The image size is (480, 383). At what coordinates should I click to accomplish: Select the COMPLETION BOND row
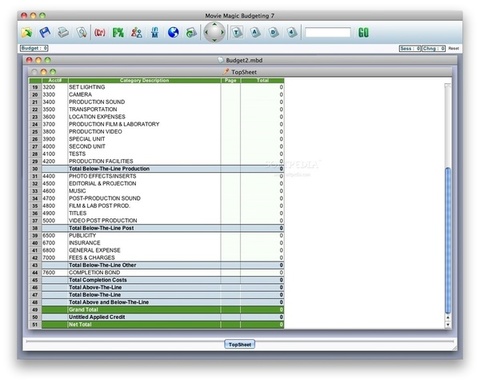(156, 272)
